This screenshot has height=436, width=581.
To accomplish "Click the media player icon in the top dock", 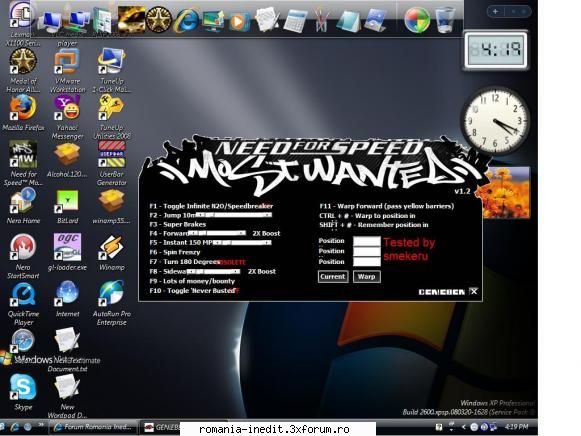I will 239,21.
